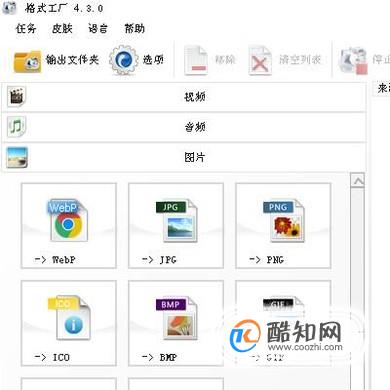390x390 pixels.
Task: Click the '-> PNG' caption text
Action: pyautogui.click(x=266, y=259)
